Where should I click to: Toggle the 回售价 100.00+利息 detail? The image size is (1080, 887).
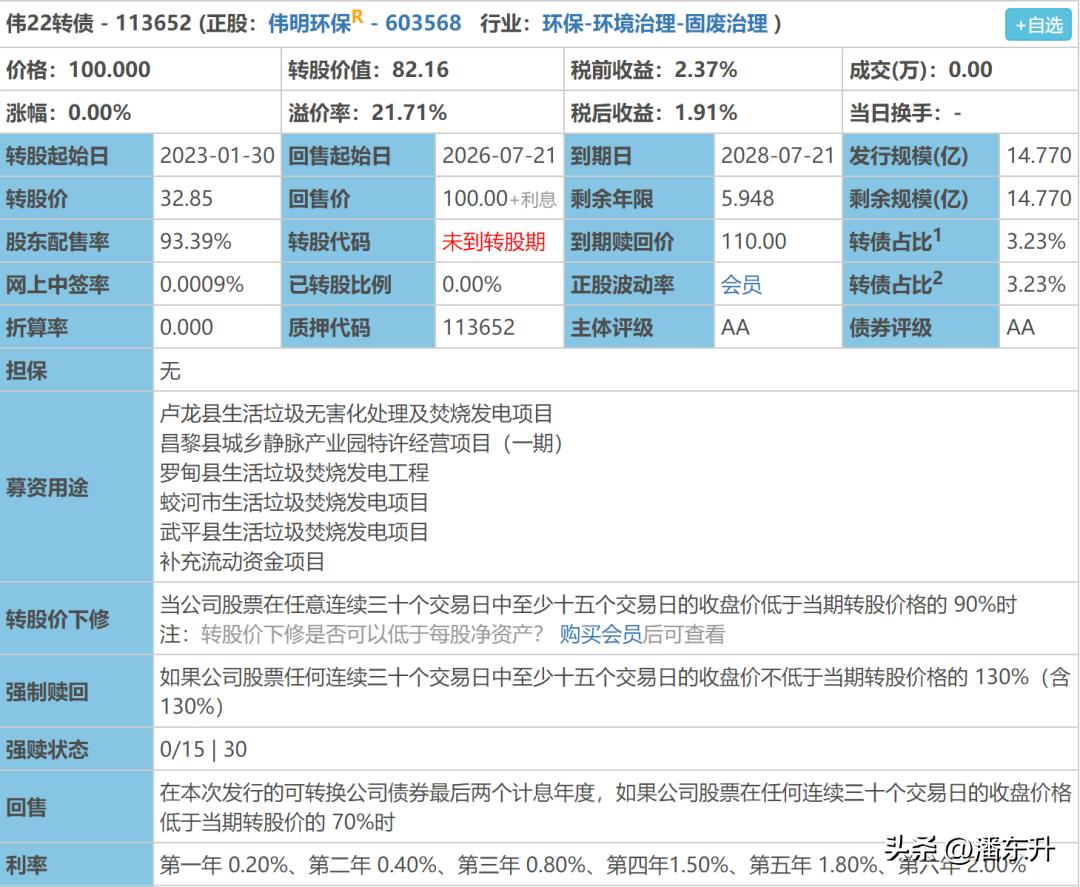tap(499, 198)
